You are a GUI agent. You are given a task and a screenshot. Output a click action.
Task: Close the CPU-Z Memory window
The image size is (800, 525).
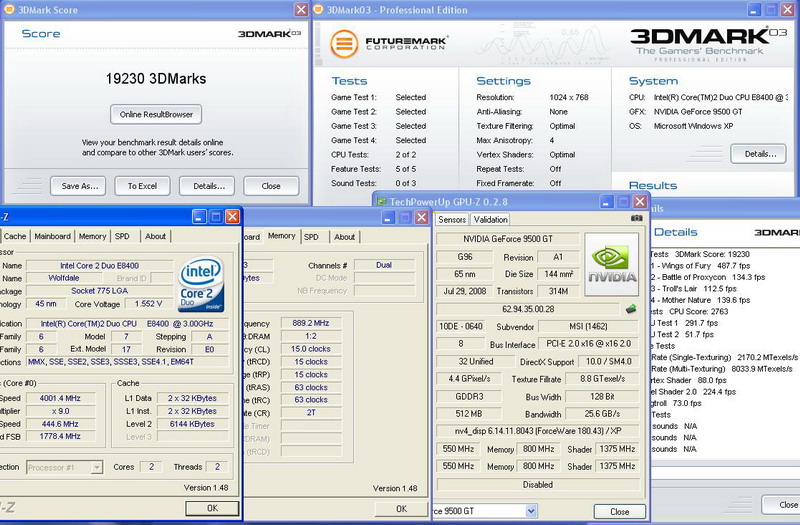tap(421, 217)
